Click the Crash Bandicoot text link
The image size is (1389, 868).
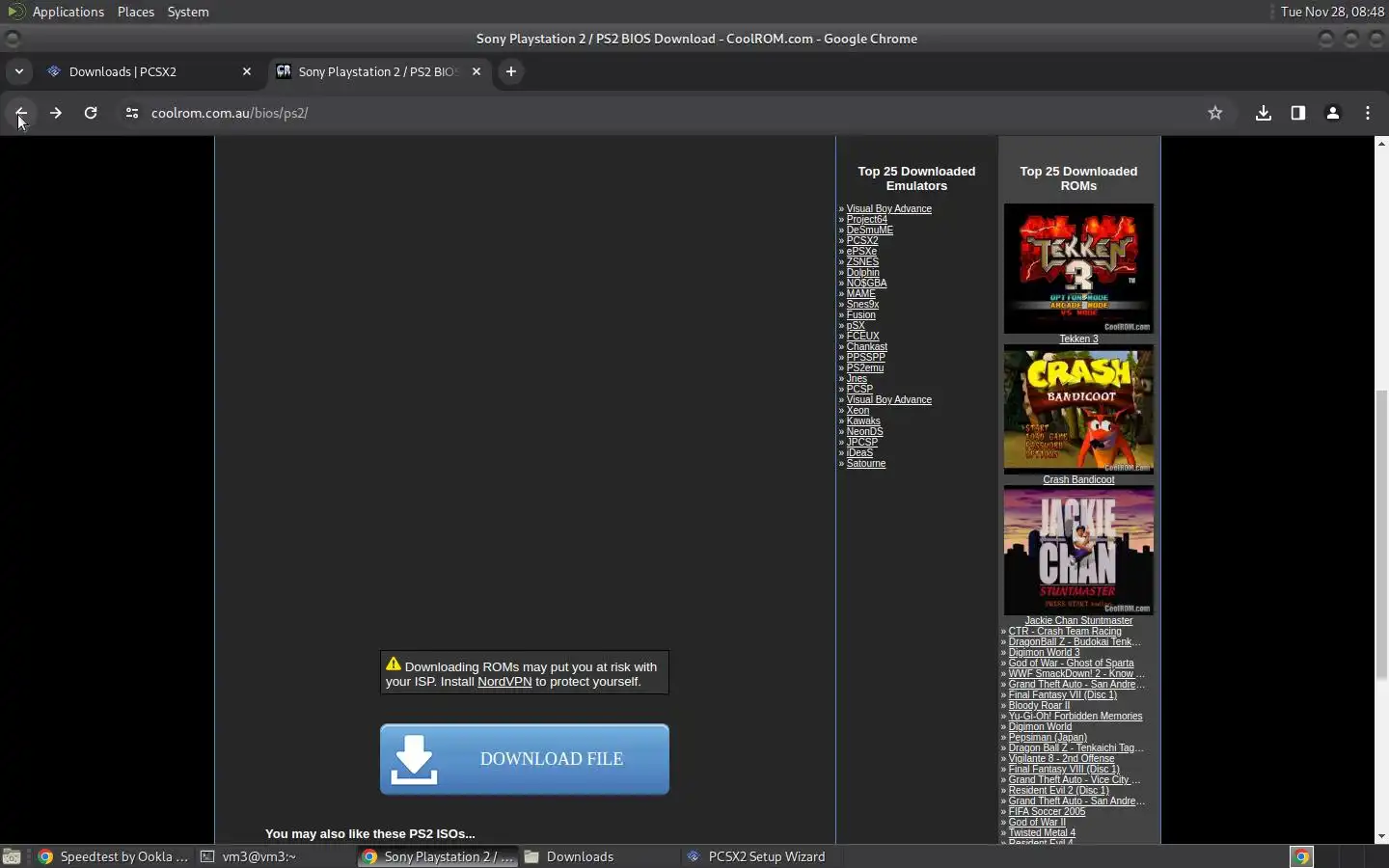[1078, 479]
